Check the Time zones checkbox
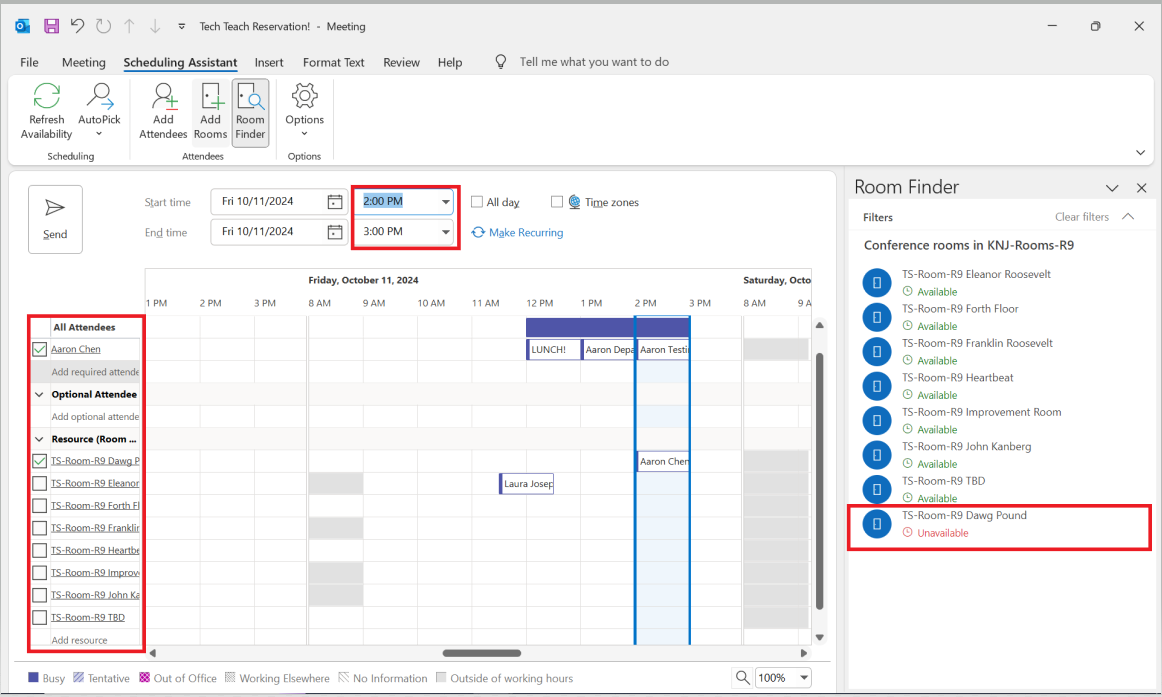This screenshot has width=1162, height=697. 557,202
